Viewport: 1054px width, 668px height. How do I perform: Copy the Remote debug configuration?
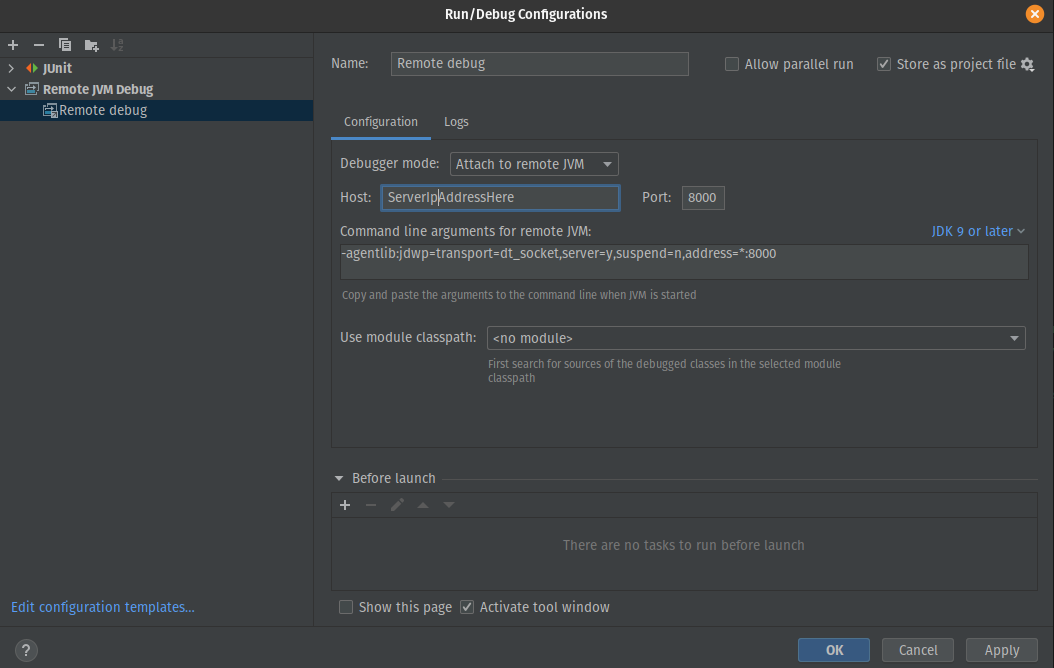pos(63,44)
